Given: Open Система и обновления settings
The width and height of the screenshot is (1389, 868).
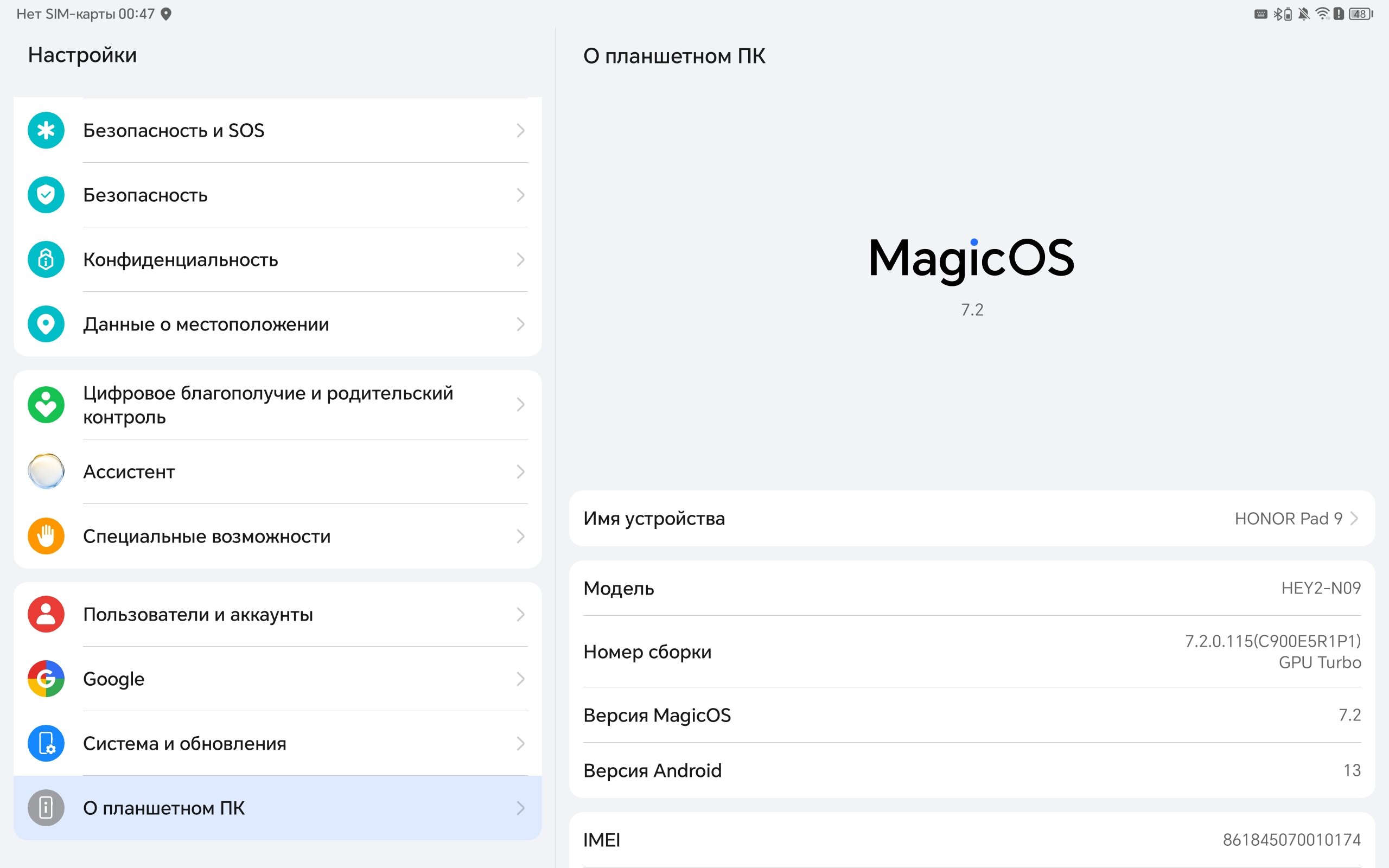Looking at the screenshot, I should tap(278, 743).
